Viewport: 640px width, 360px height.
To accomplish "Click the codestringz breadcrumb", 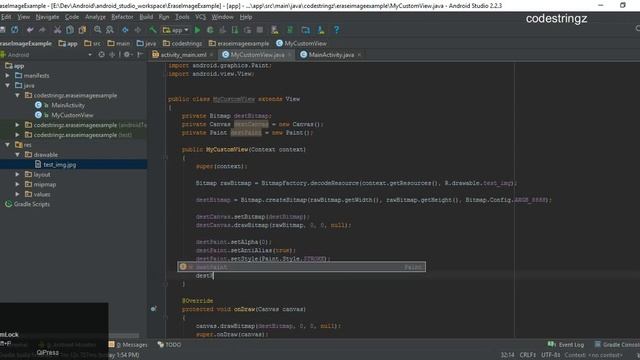I will pyautogui.click(x=182, y=43).
